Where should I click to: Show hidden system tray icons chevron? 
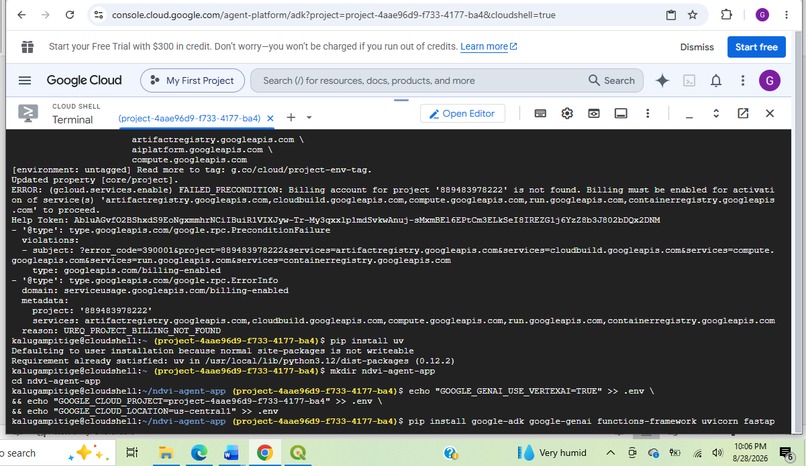click(610, 453)
